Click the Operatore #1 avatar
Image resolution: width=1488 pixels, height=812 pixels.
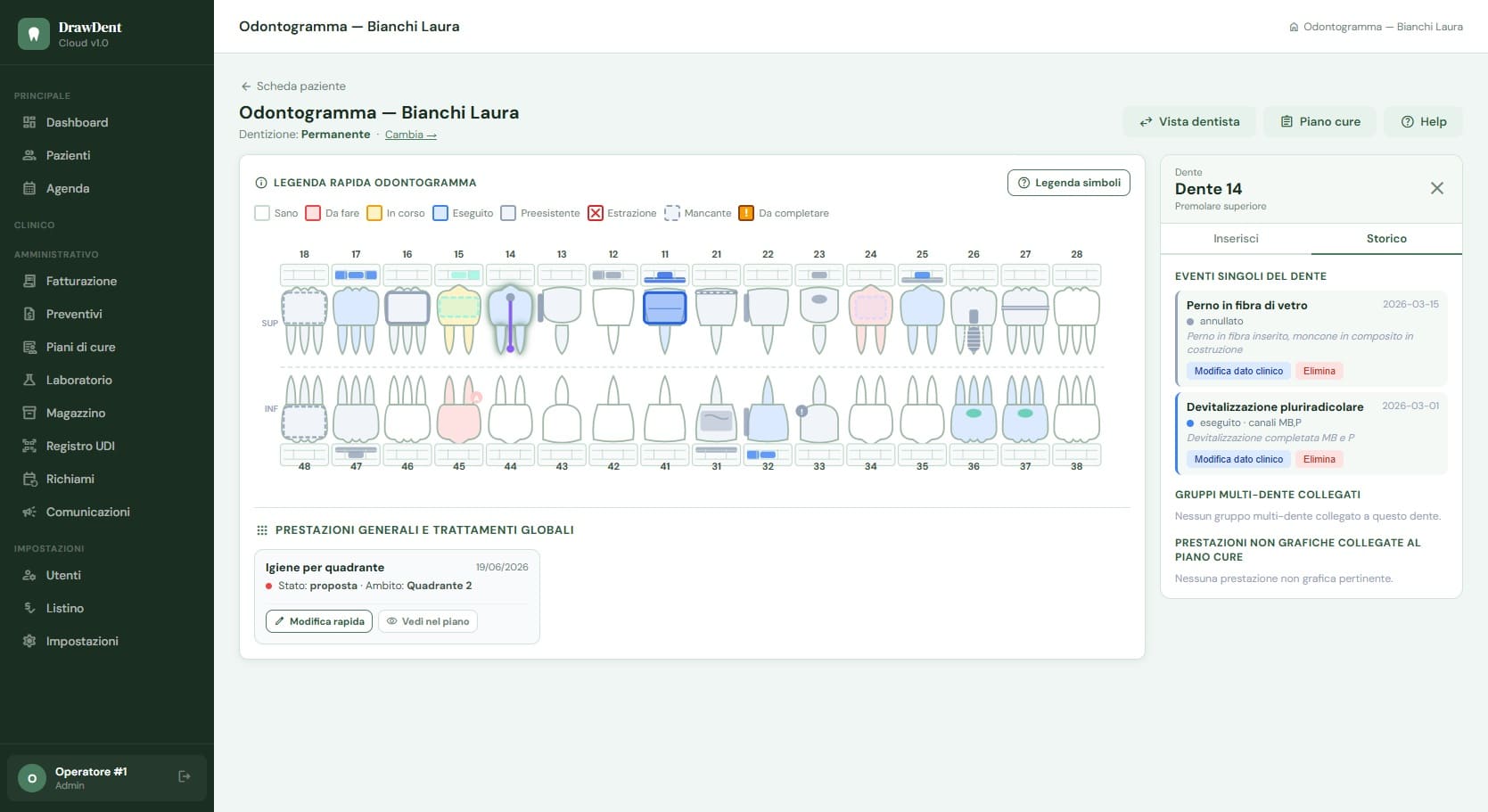point(32,778)
